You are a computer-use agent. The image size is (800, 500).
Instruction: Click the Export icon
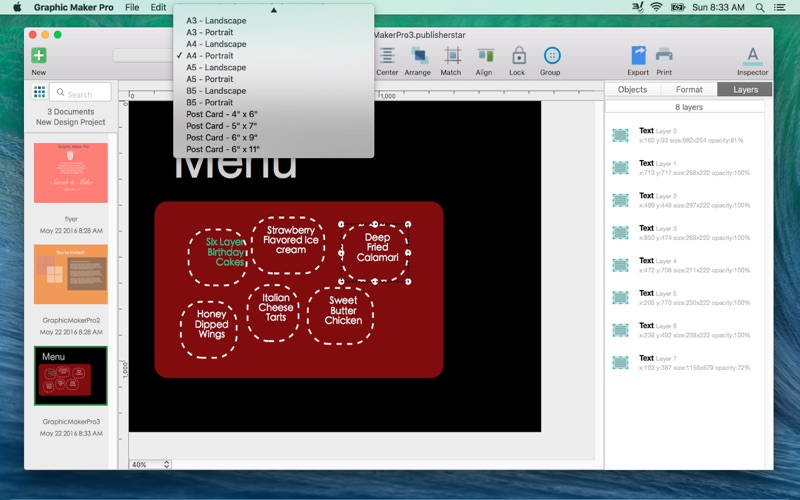[x=638, y=55]
